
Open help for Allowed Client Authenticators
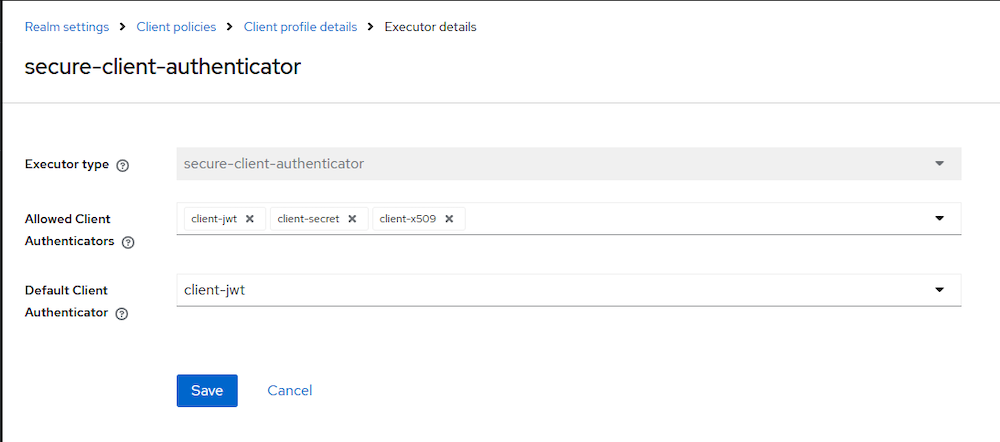coord(128,242)
